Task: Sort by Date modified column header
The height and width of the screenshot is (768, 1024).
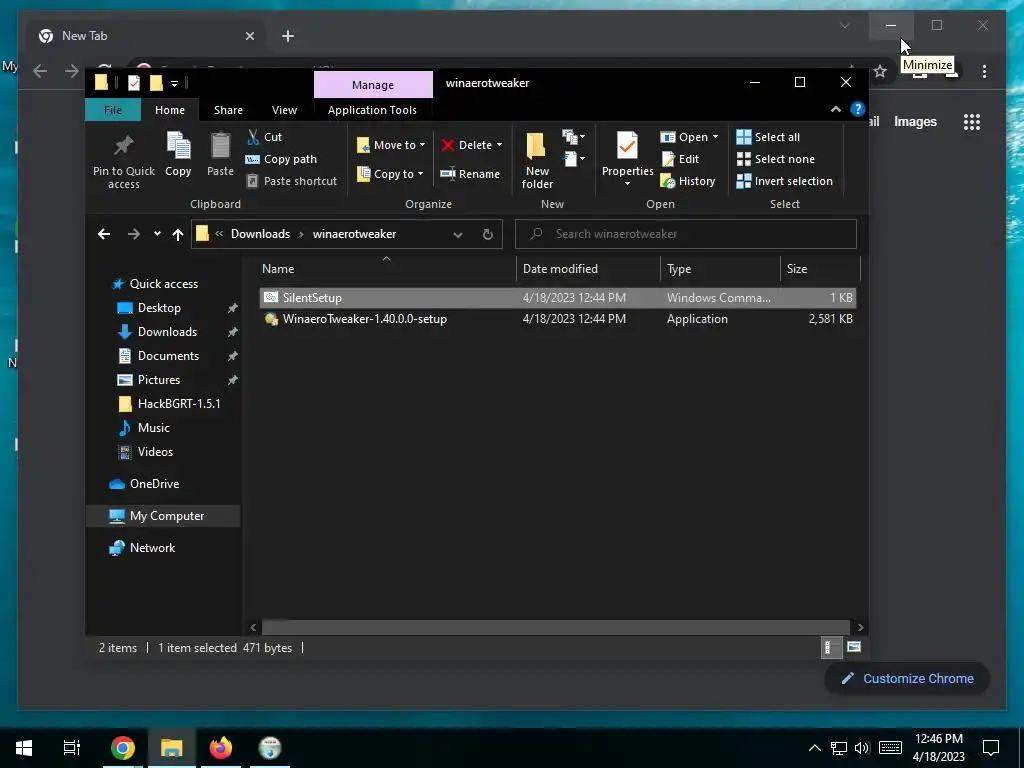Action: coord(588,269)
